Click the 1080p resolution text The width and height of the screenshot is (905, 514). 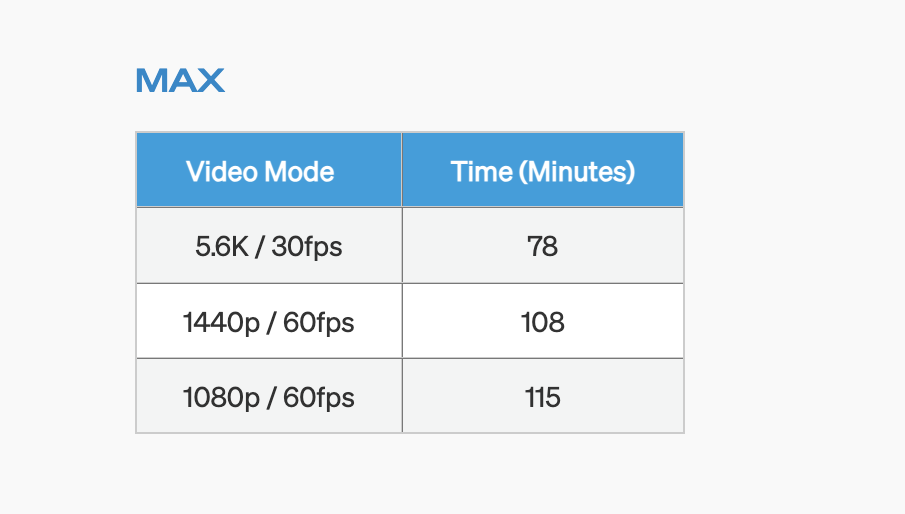(x=218, y=397)
